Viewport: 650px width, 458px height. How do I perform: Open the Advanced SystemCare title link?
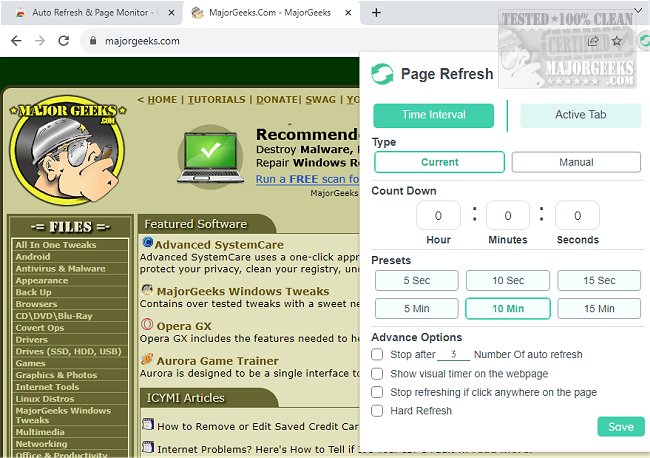219,245
